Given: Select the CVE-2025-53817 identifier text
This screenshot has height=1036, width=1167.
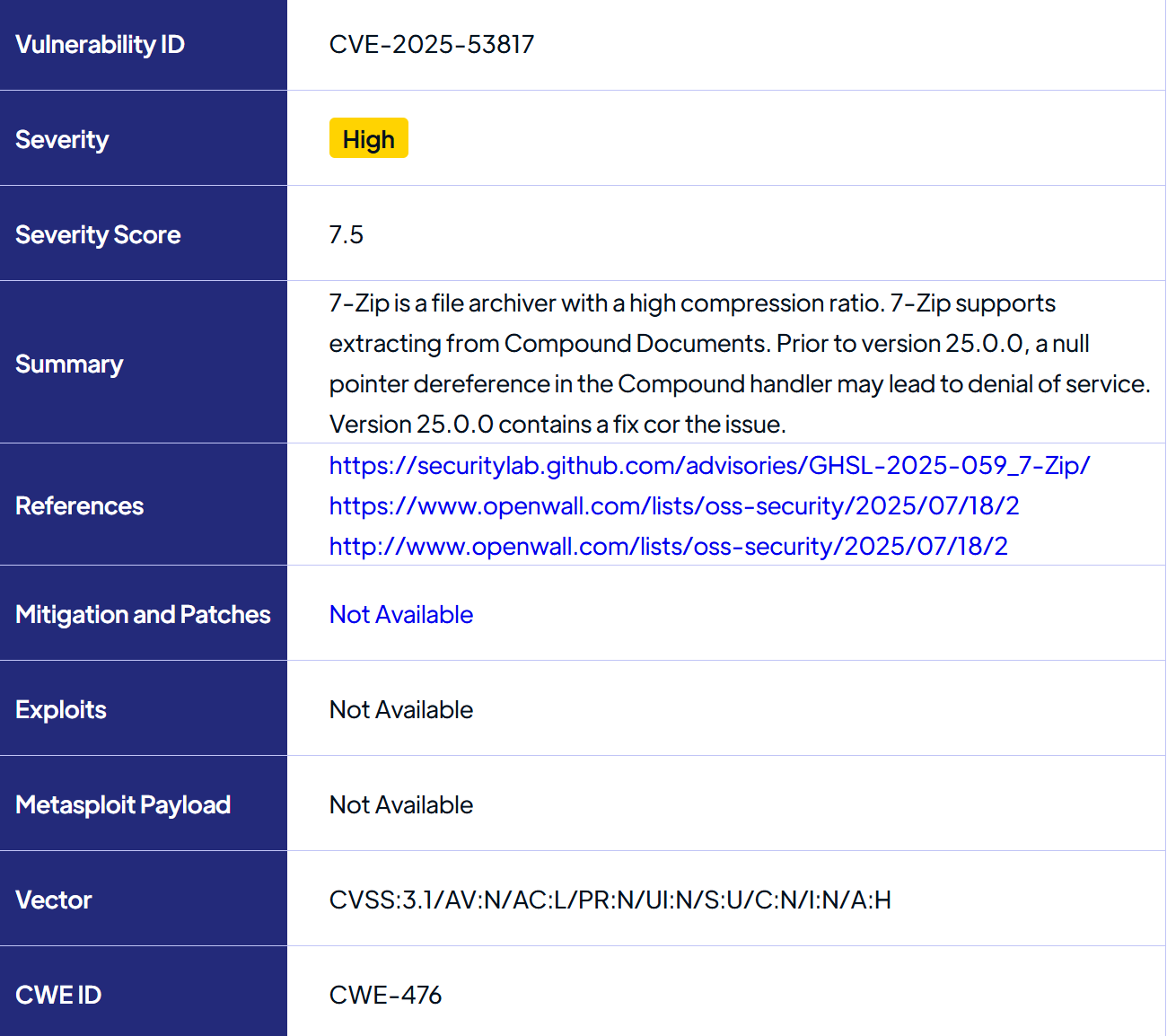Looking at the screenshot, I should [x=432, y=44].
